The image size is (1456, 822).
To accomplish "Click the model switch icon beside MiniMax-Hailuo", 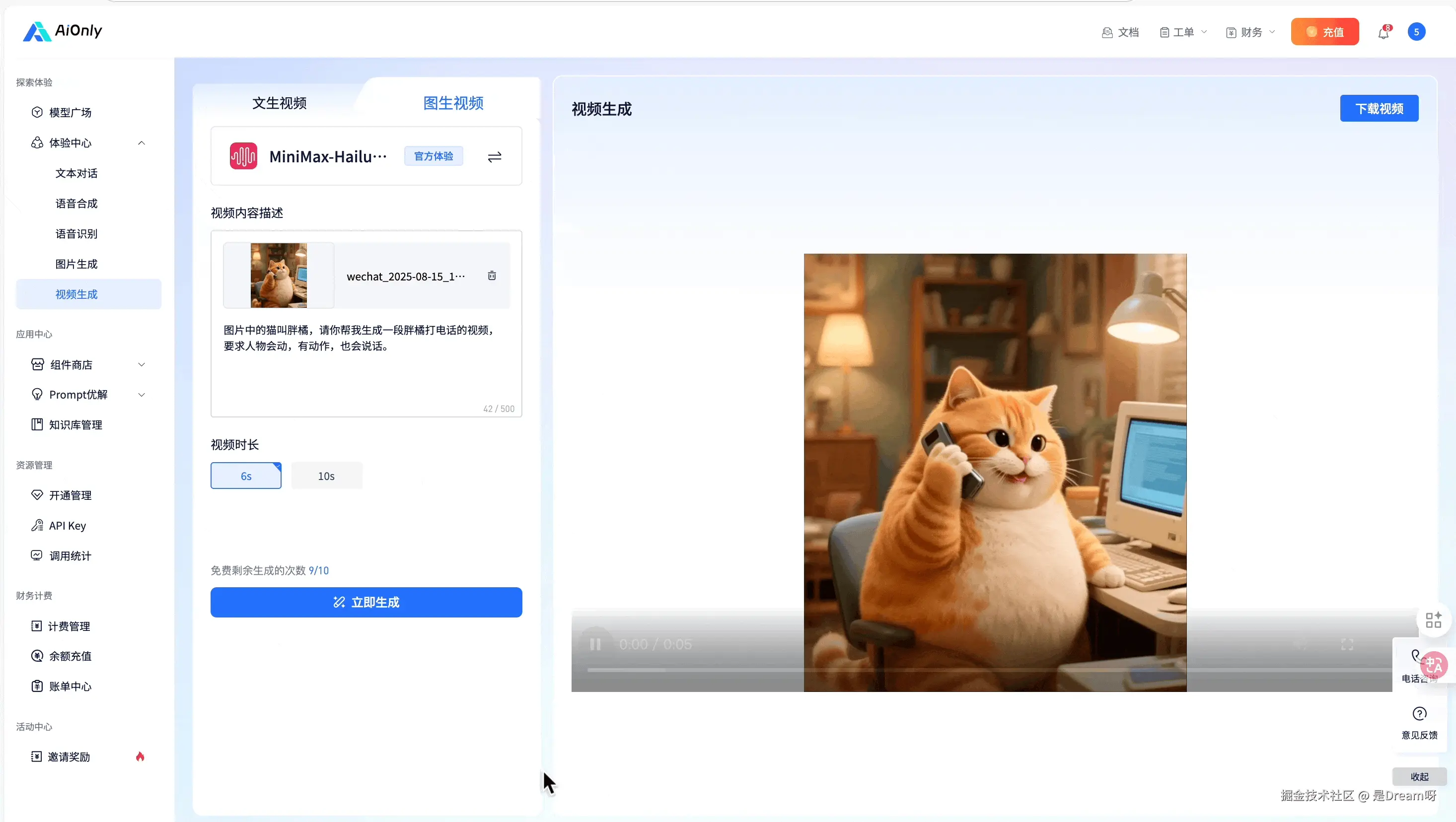I will pyautogui.click(x=494, y=156).
